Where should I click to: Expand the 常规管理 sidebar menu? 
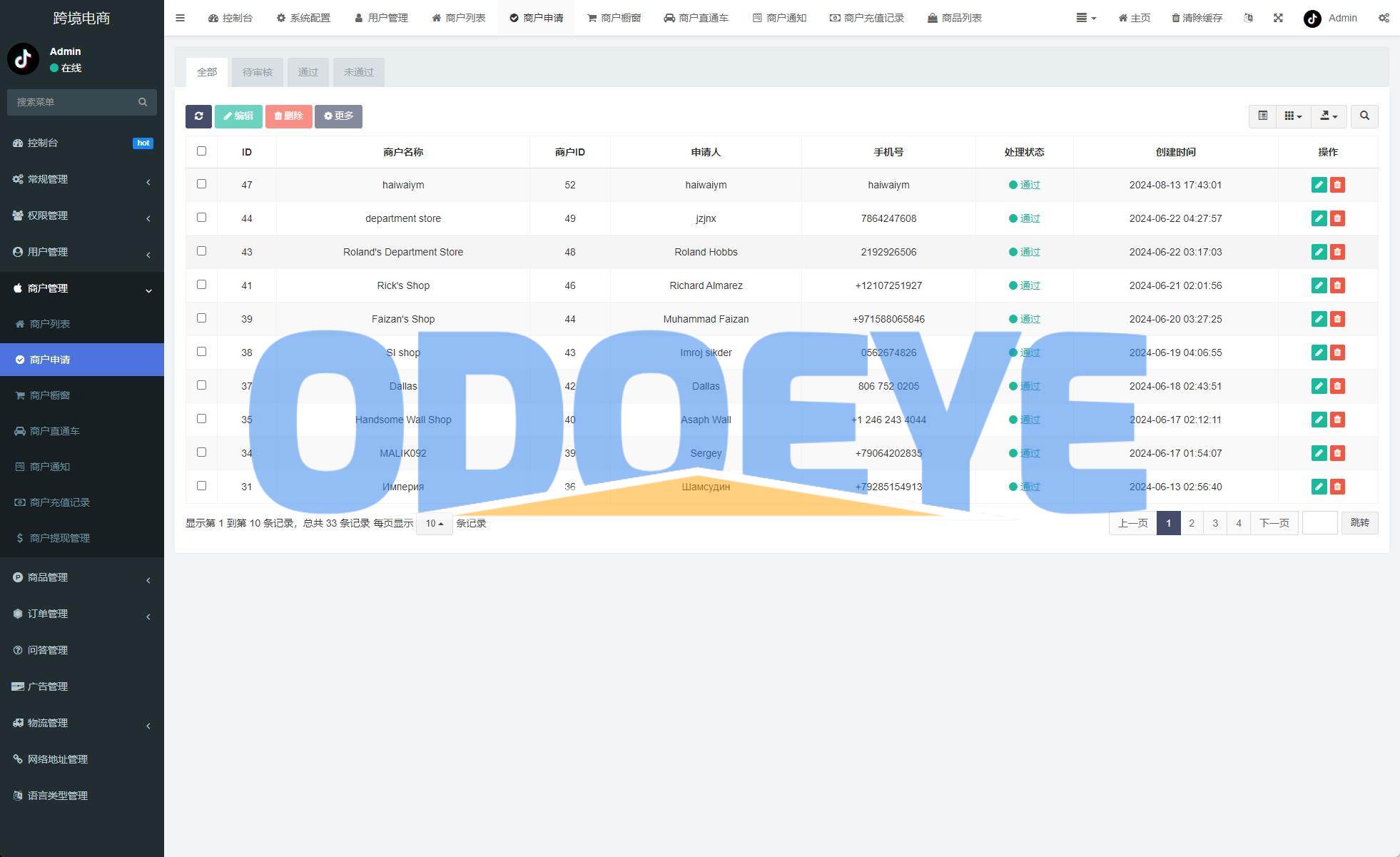82,179
